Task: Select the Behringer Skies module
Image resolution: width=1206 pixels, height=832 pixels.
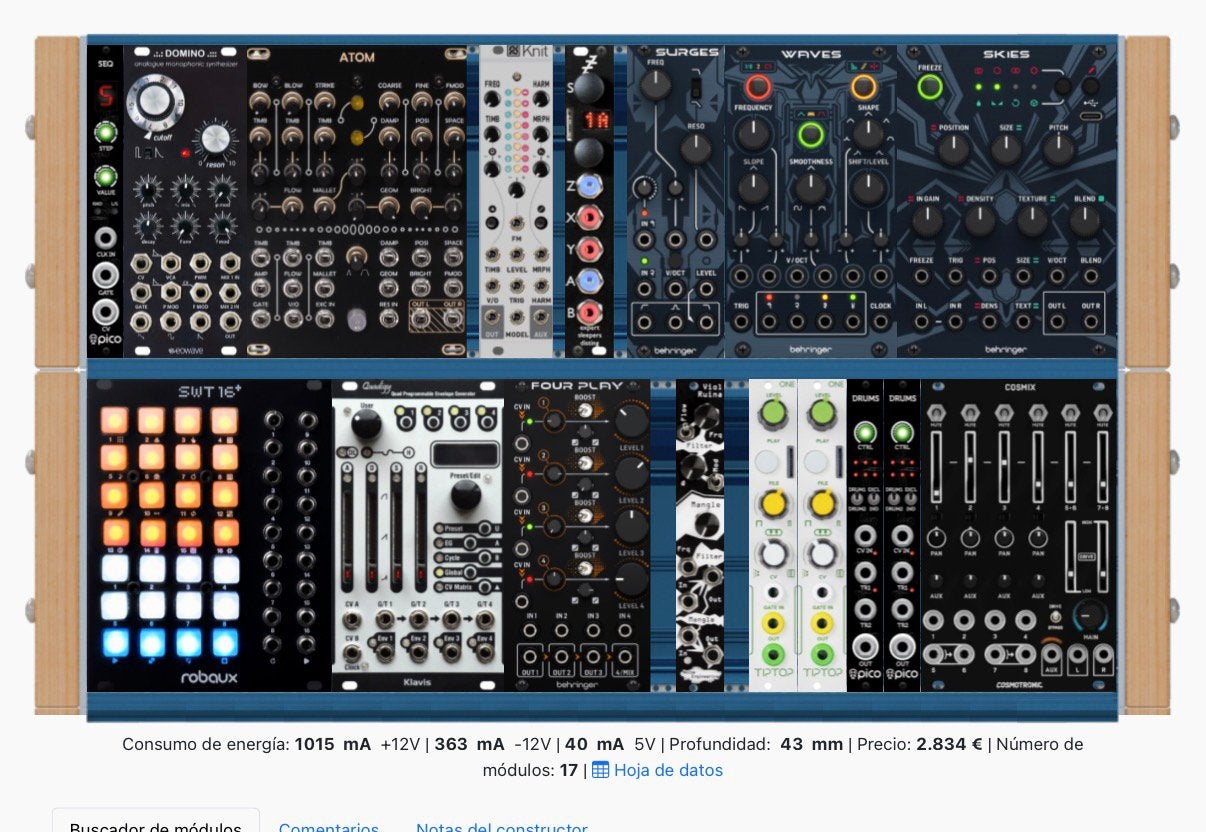Action: [x=1007, y=201]
